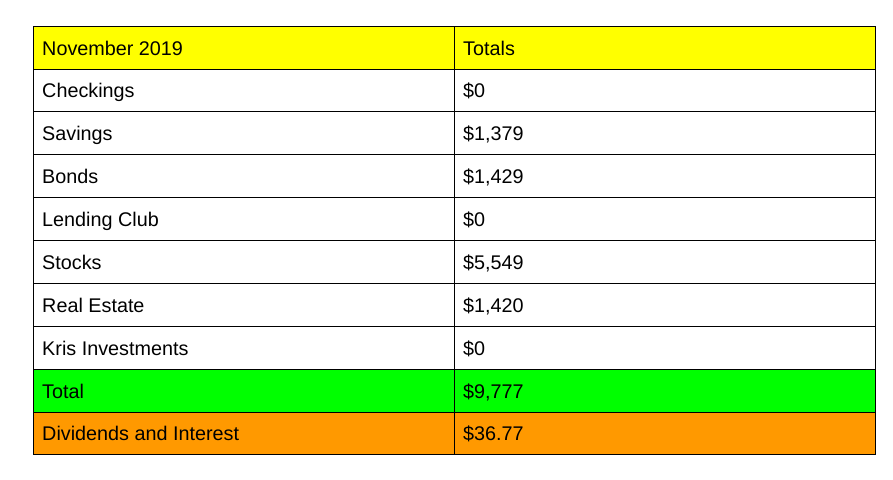
Task: Click the Bonds row label
Action: 70,177
